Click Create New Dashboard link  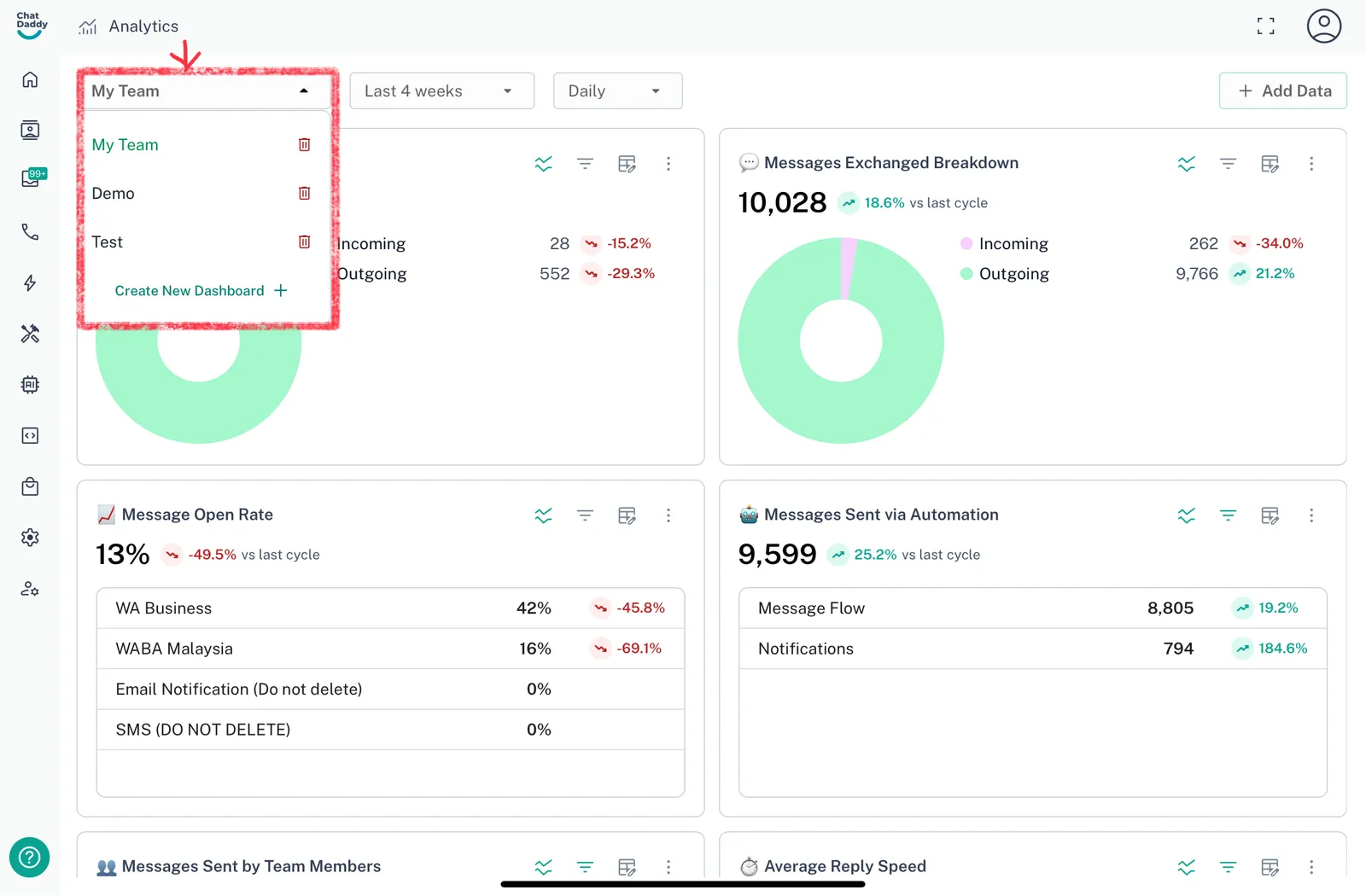click(201, 291)
